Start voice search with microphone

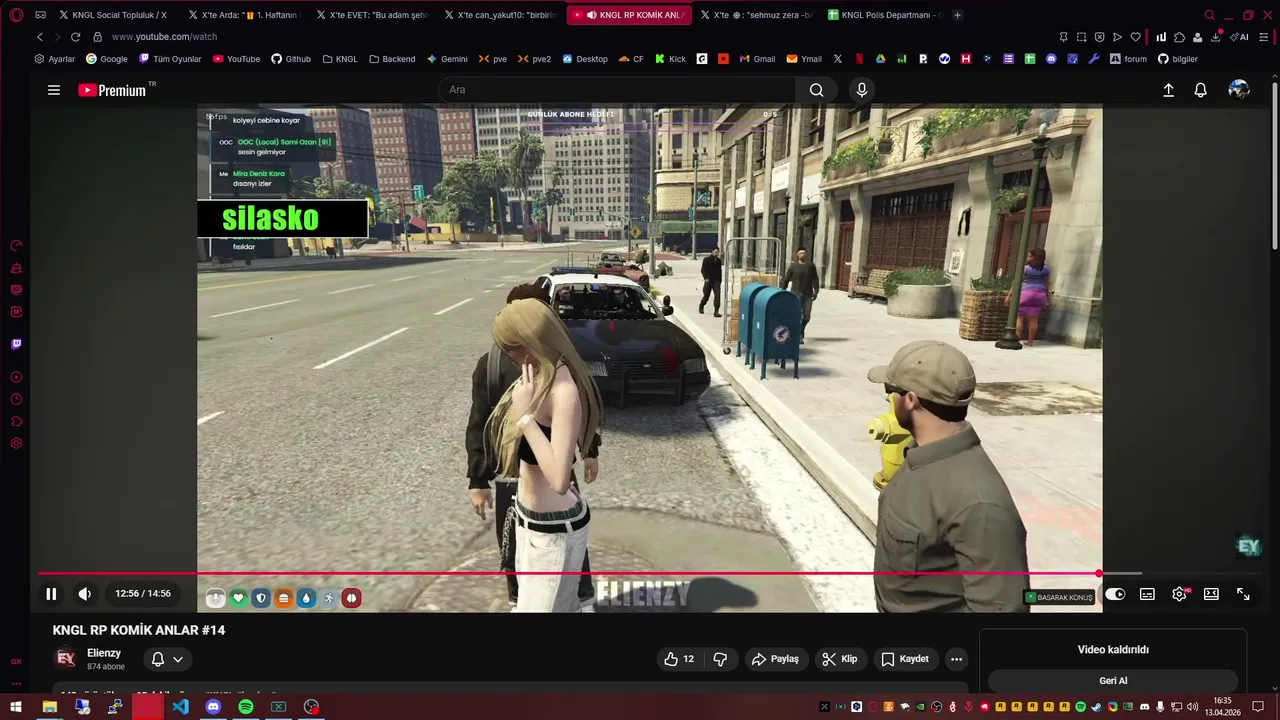(862, 90)
